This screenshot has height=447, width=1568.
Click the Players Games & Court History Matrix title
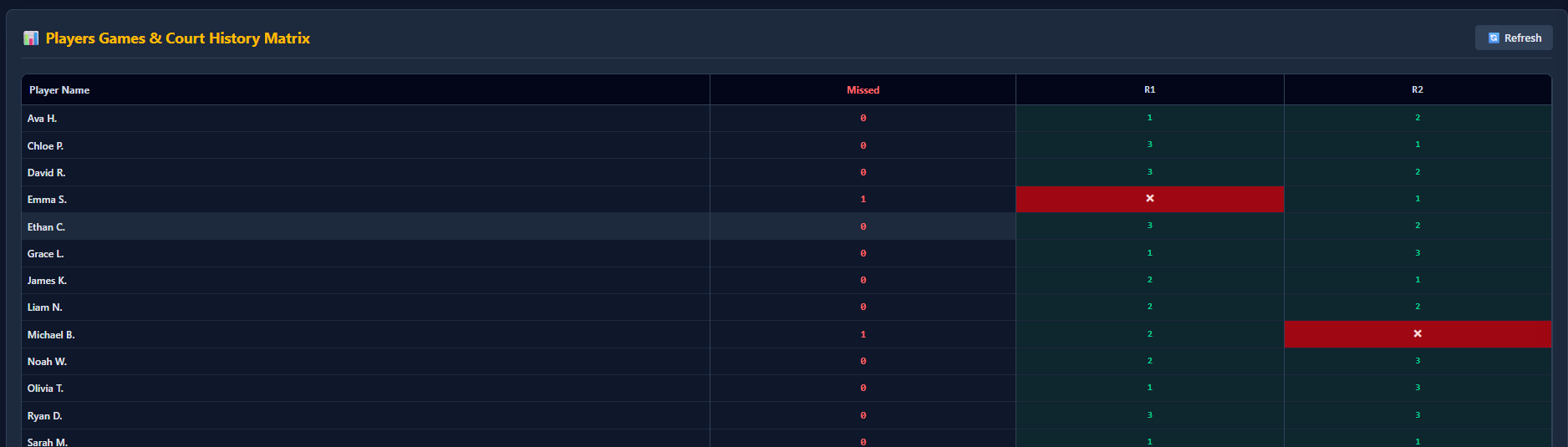[x=177, y=38]
